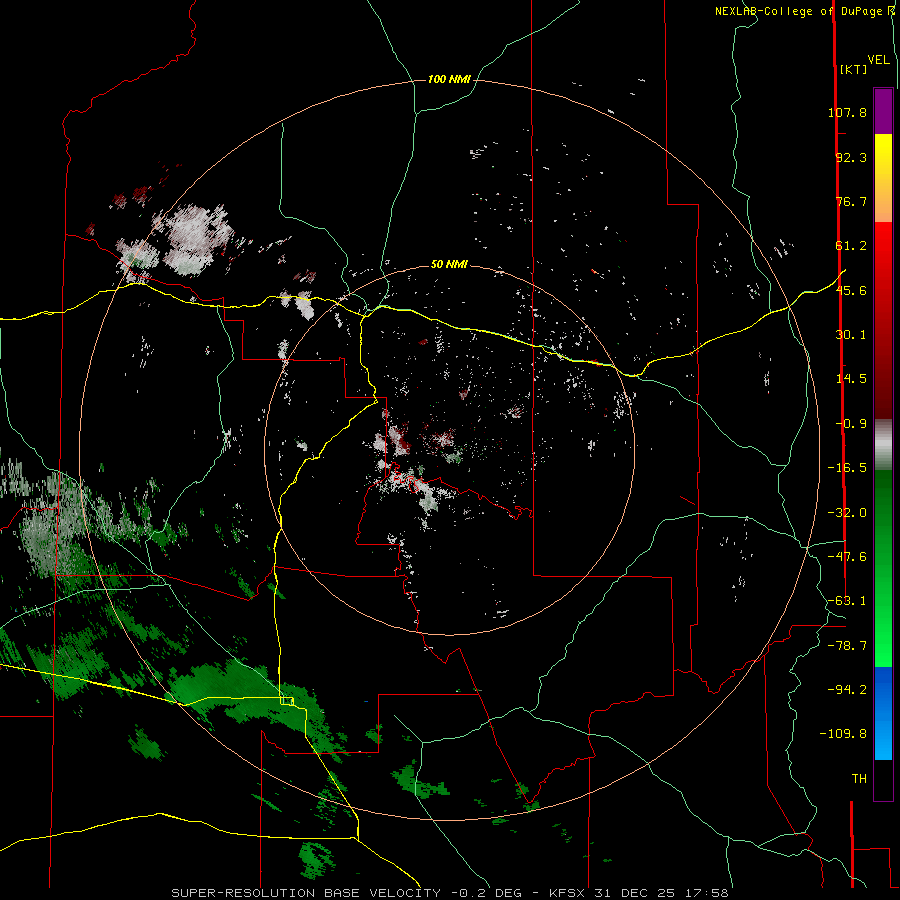Select the 107.8 velocity scale value
This screenshot has width=900, height=900.
click(x=847, y=112)
